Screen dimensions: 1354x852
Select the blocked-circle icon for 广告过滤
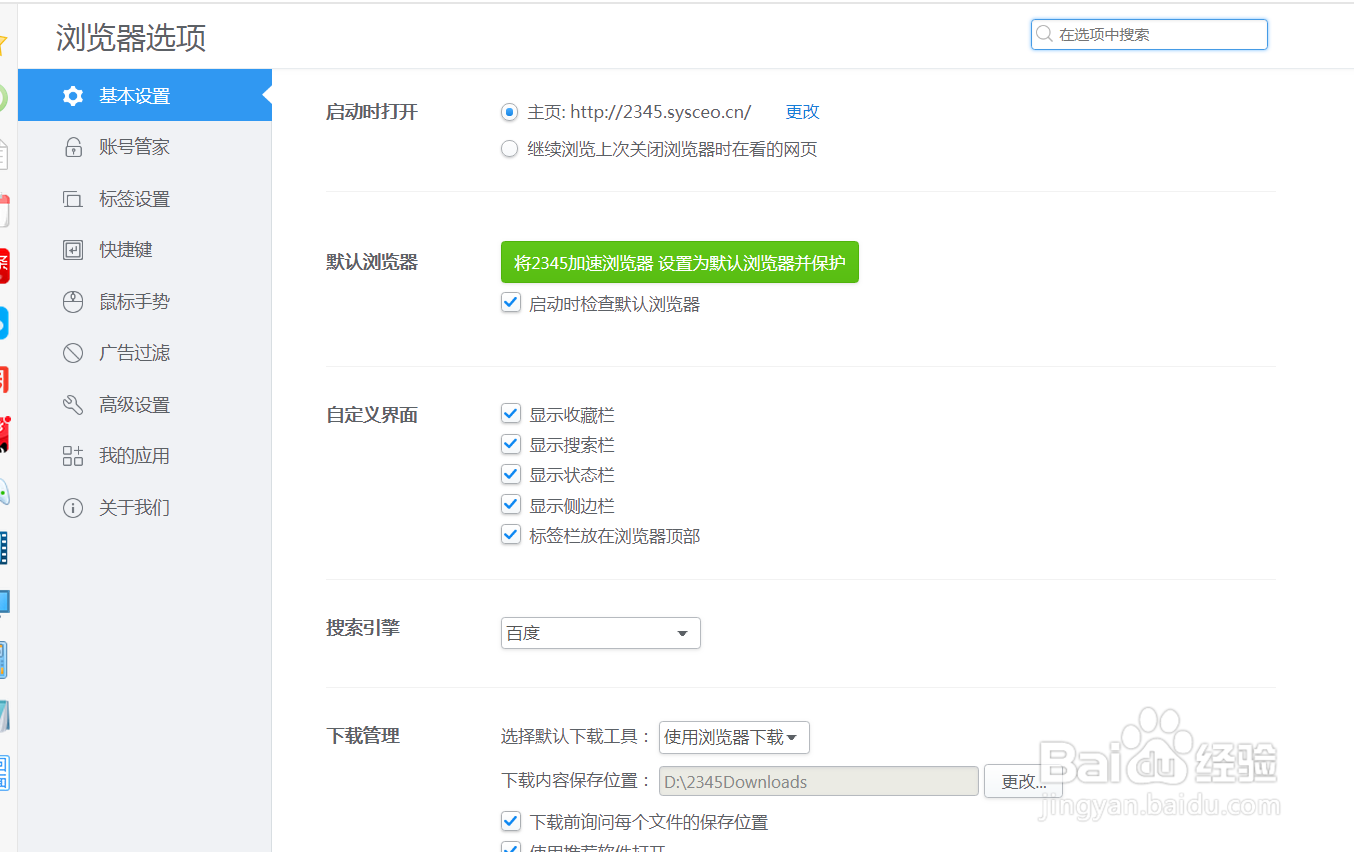[x=73, y=353]
